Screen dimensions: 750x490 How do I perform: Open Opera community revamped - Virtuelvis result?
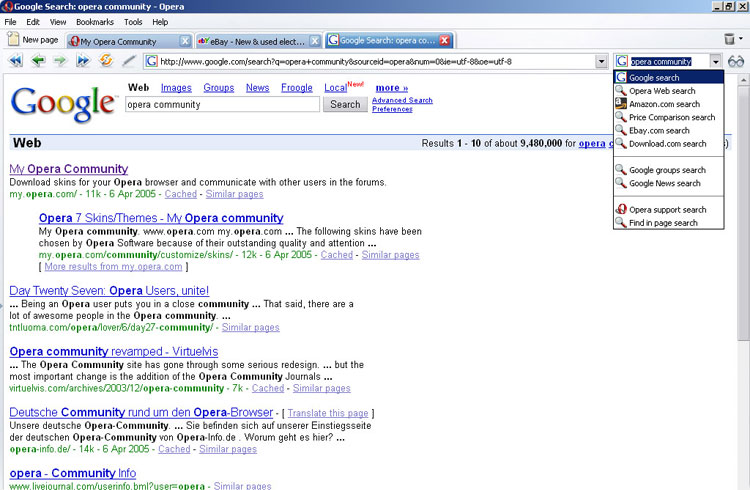114,352
